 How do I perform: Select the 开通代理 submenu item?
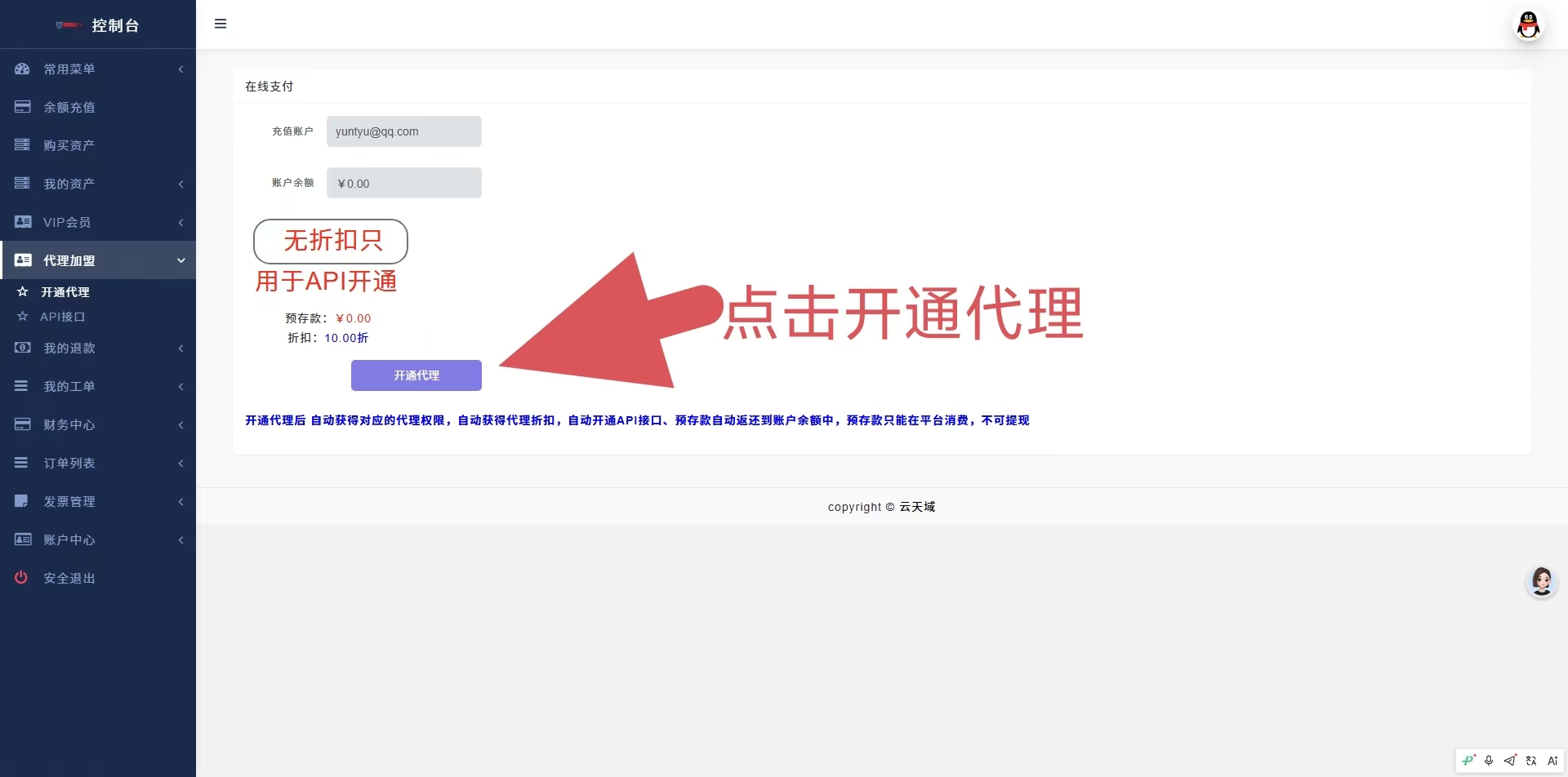[x=65, y=292]
